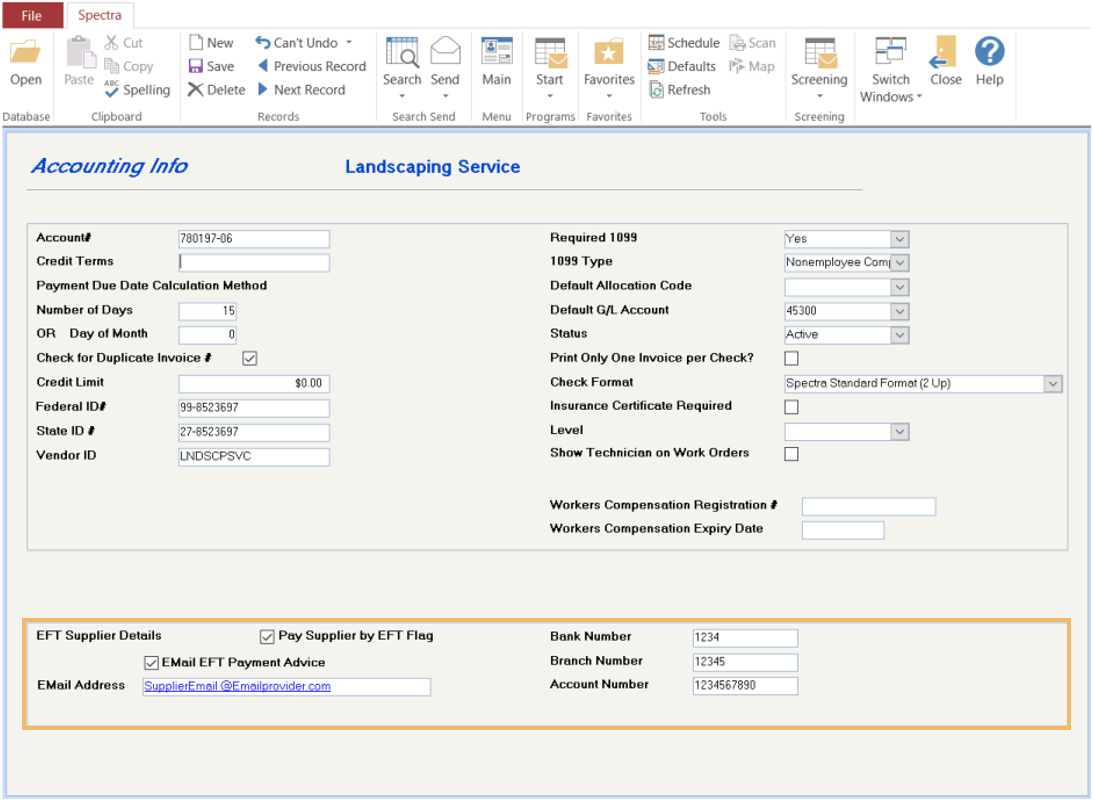Save the current record
This screenshot has height=800, width=1093.
click(x=211, y=67)
